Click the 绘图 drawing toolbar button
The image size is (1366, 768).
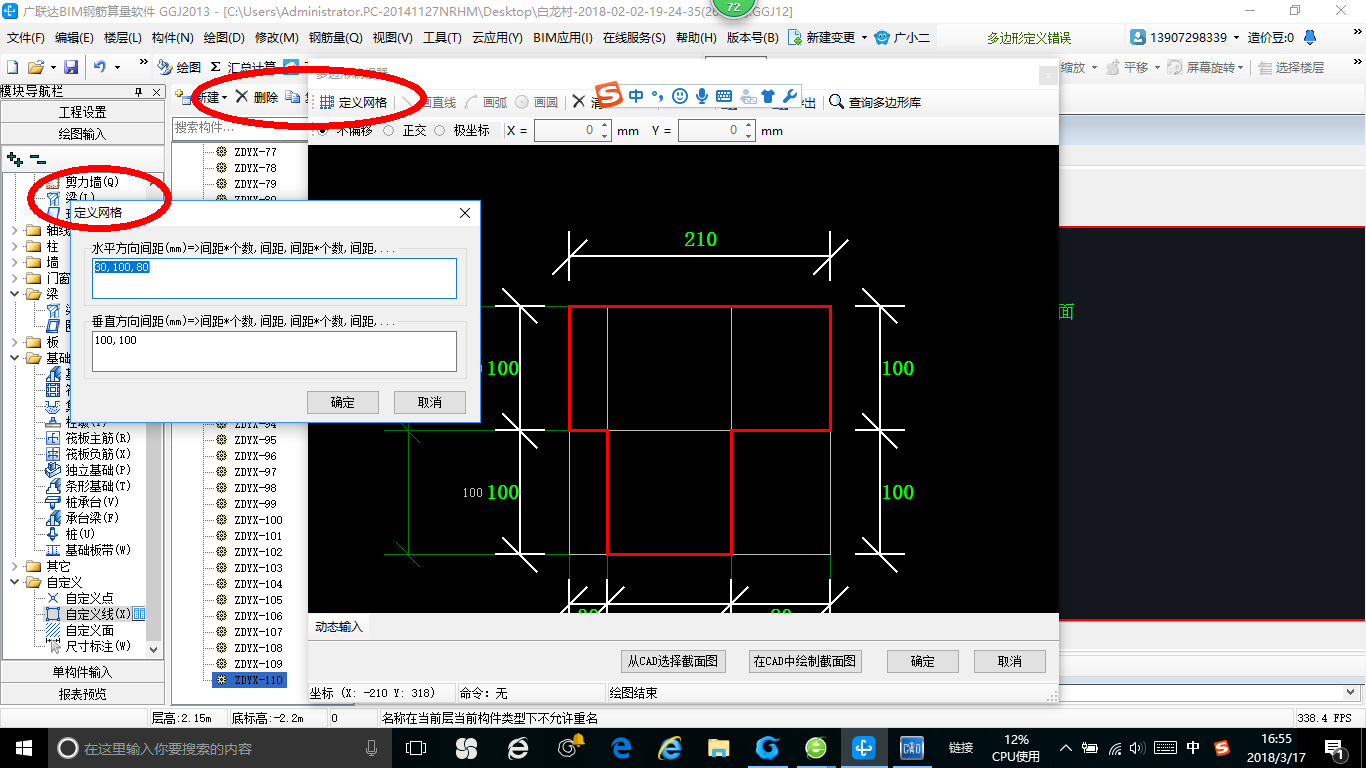click(x=180, y=67)
